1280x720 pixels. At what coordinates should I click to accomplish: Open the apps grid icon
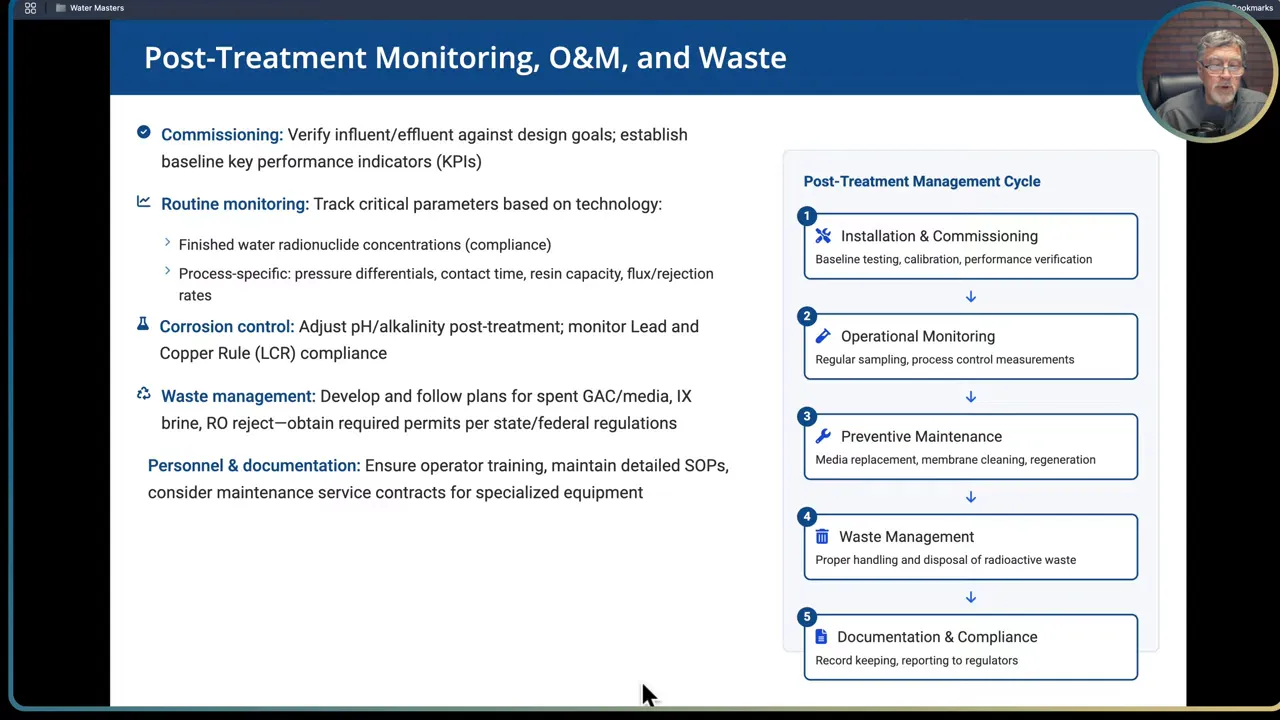[30, 8]
